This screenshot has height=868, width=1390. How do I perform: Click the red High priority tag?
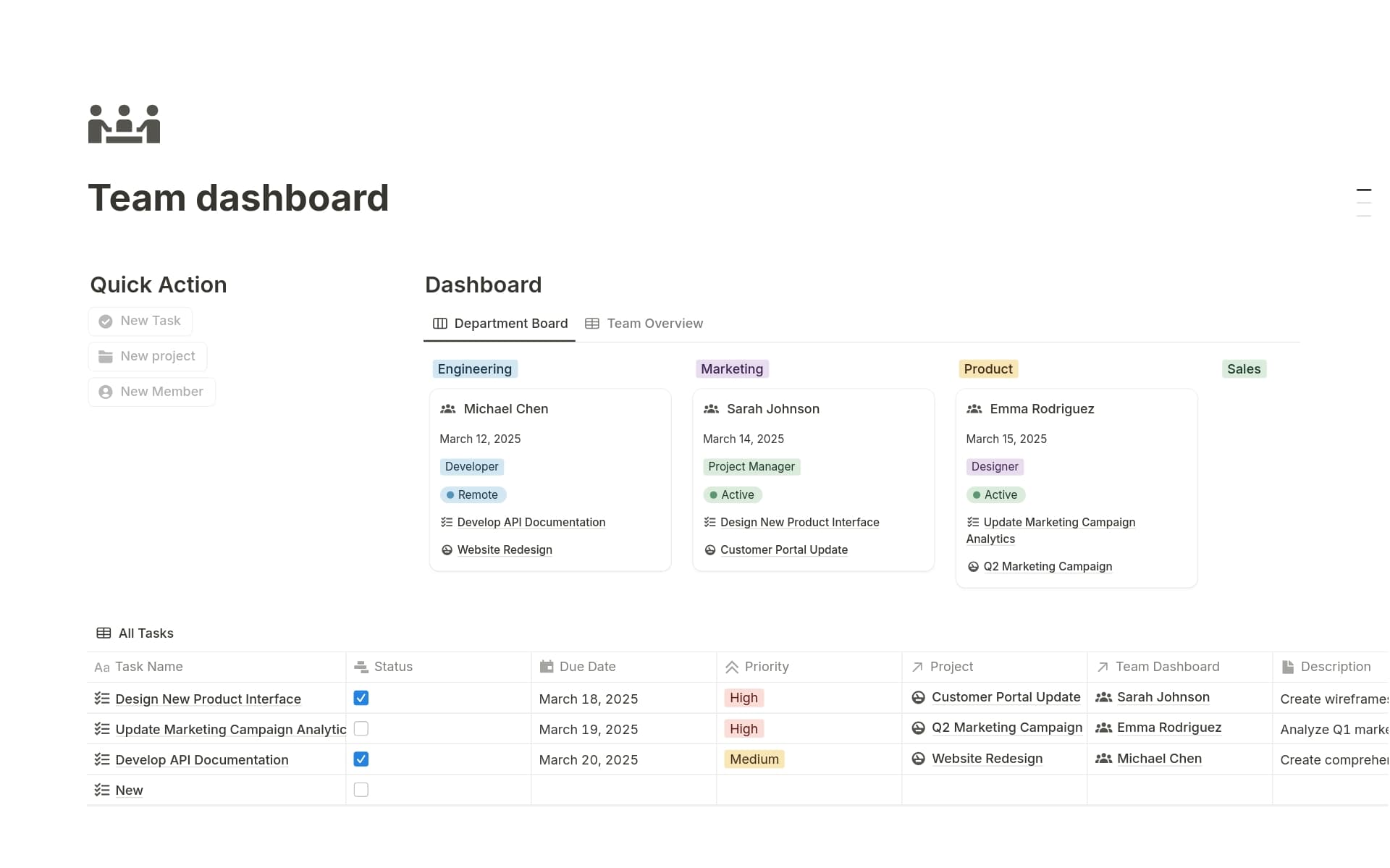[744, 698]
